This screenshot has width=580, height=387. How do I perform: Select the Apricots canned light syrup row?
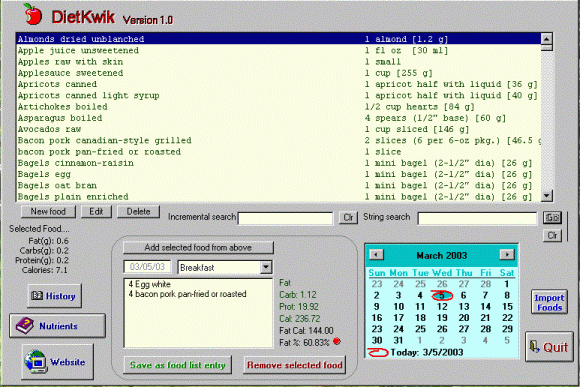click(278, 95)
